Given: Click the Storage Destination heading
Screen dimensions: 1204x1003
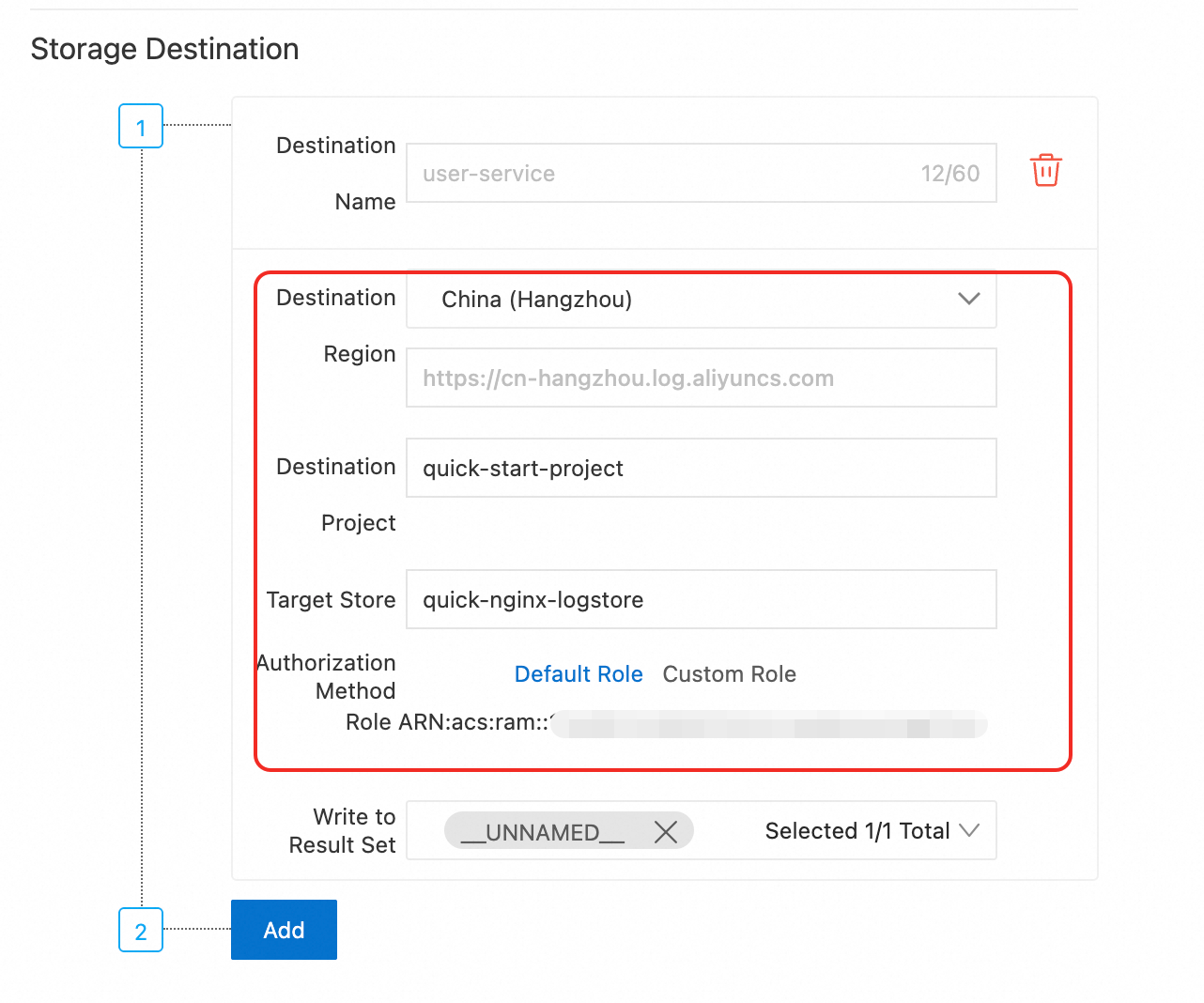Looking at the screenshot, I should 165,49.
